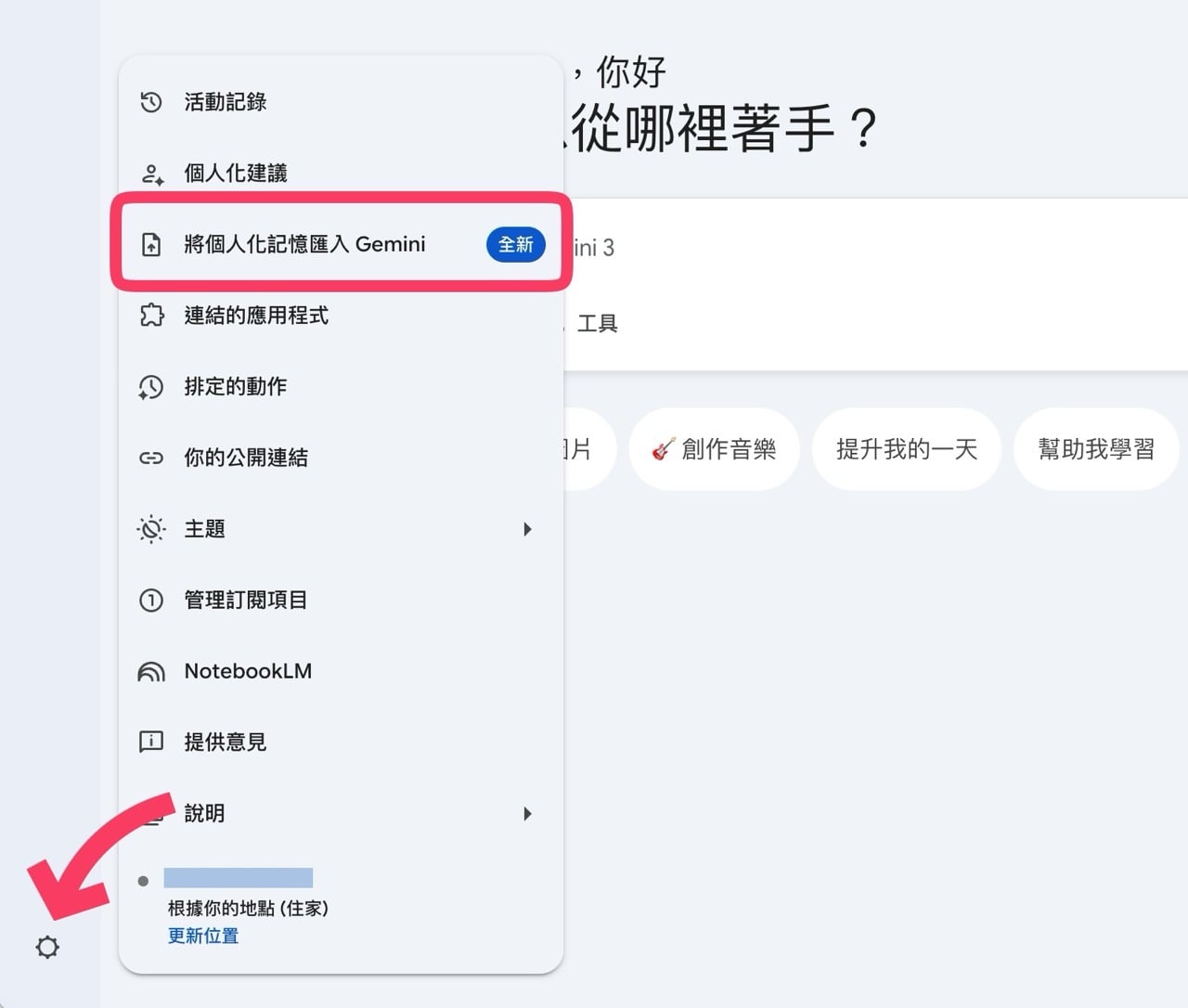
Task: Select the 個人化建議 personalization option
Action: (236, 173)
